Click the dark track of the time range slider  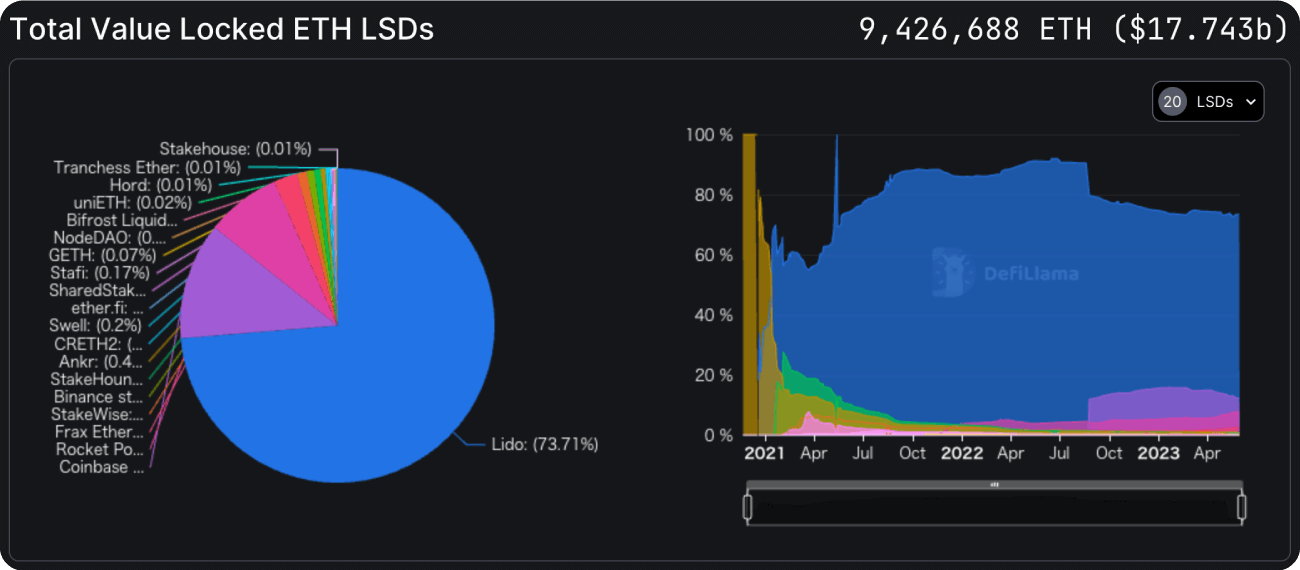click(994, 507)
